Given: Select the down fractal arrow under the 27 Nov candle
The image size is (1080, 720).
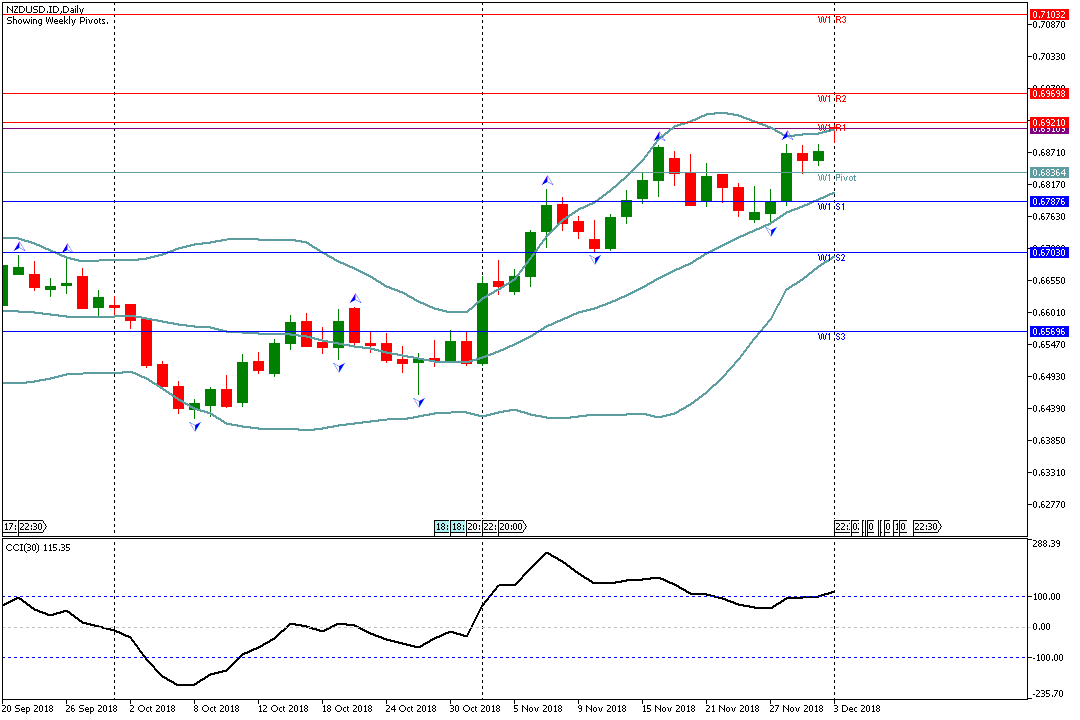Looking at the screenshot, I should click(x=771, y=231).
